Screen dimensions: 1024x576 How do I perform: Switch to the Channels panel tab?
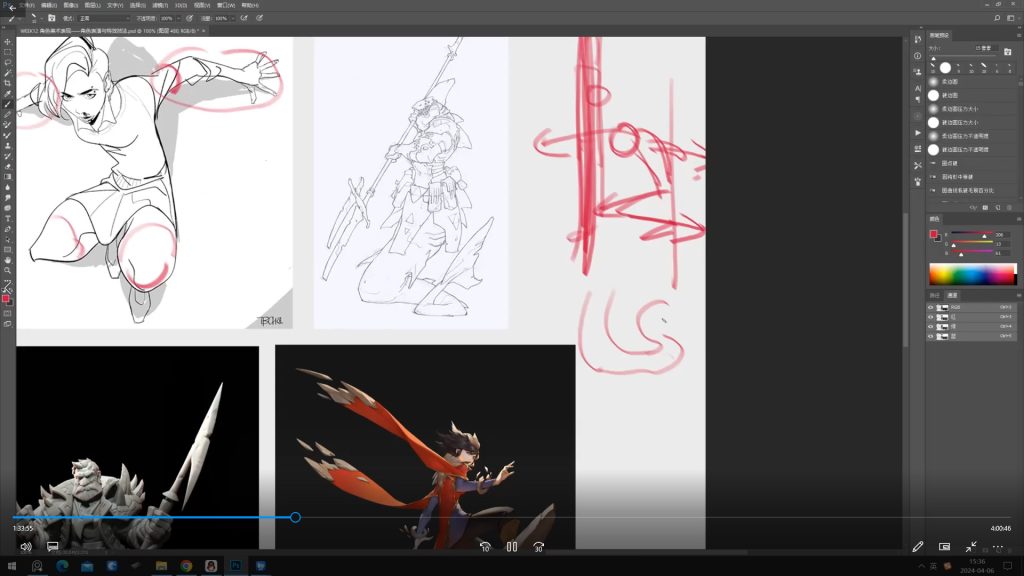pyautogui.click(x=952, y=295)
